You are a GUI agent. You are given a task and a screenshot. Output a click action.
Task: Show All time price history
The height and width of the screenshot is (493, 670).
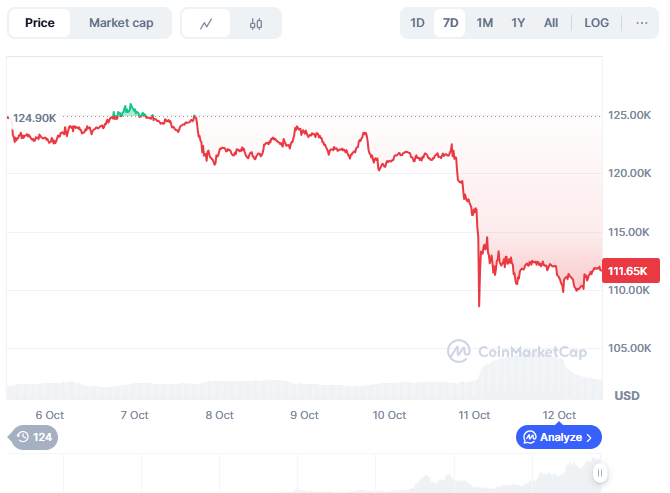pyautogui.click(x=551, y=23)
